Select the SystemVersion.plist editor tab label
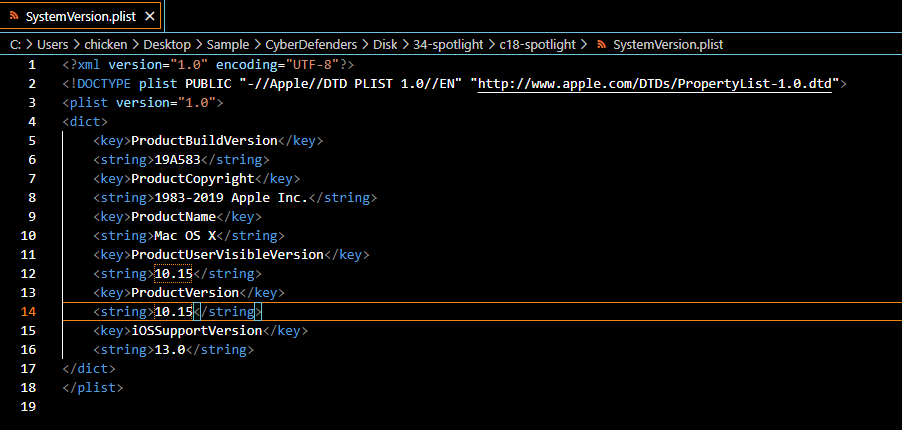This screenshot has width=902, height=430. 80,16
